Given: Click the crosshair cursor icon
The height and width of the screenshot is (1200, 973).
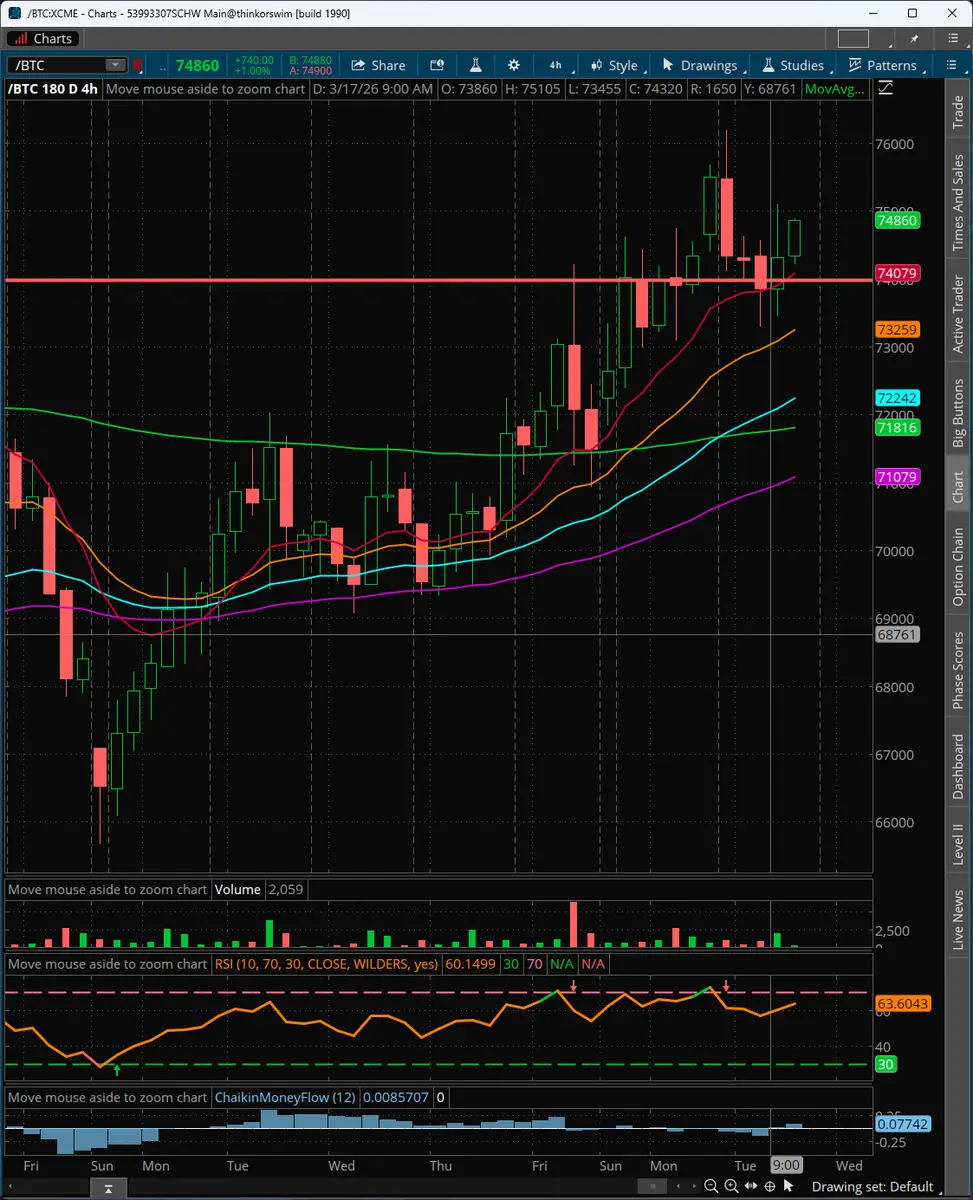Looking at the screenshot, I should 769,1186.
